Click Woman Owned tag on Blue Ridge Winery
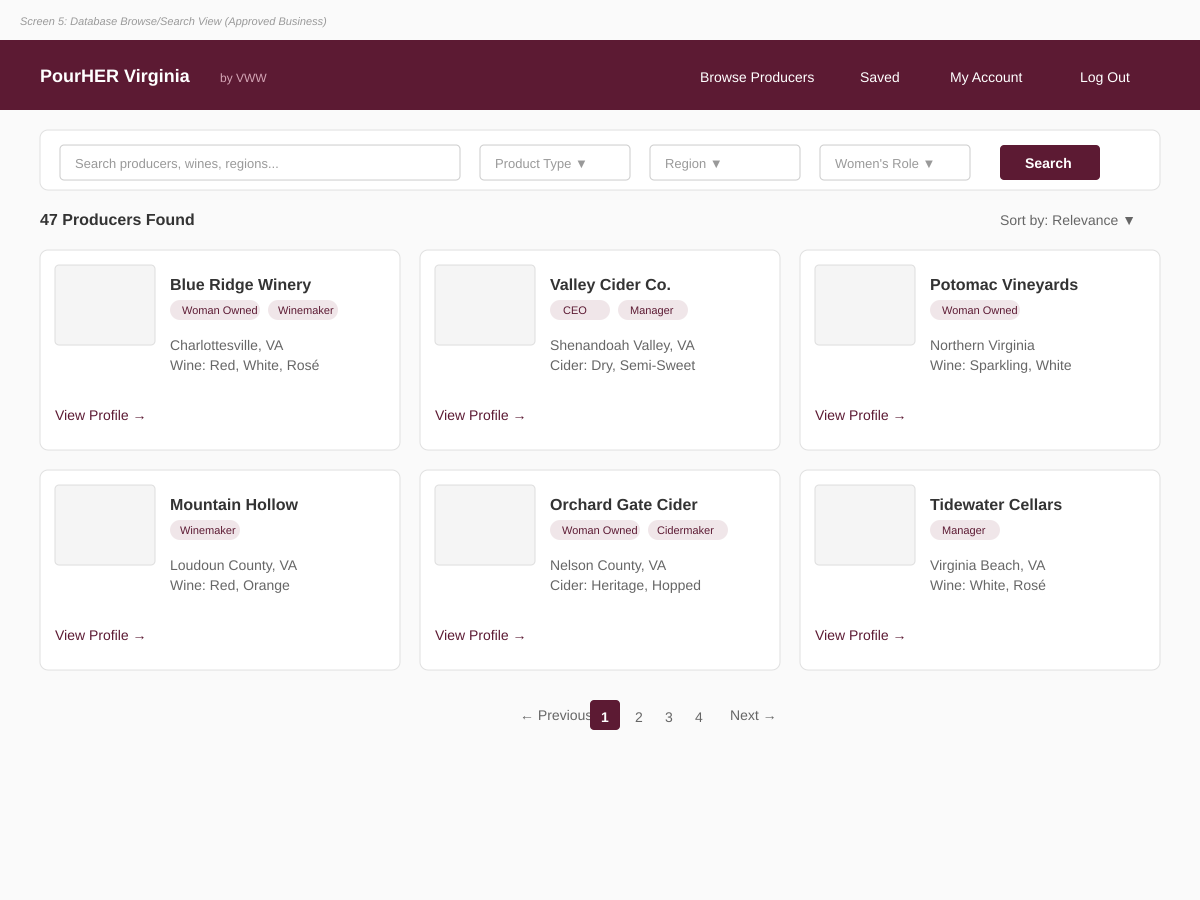Screen dimensions: 1200x900 pos(215,310)
